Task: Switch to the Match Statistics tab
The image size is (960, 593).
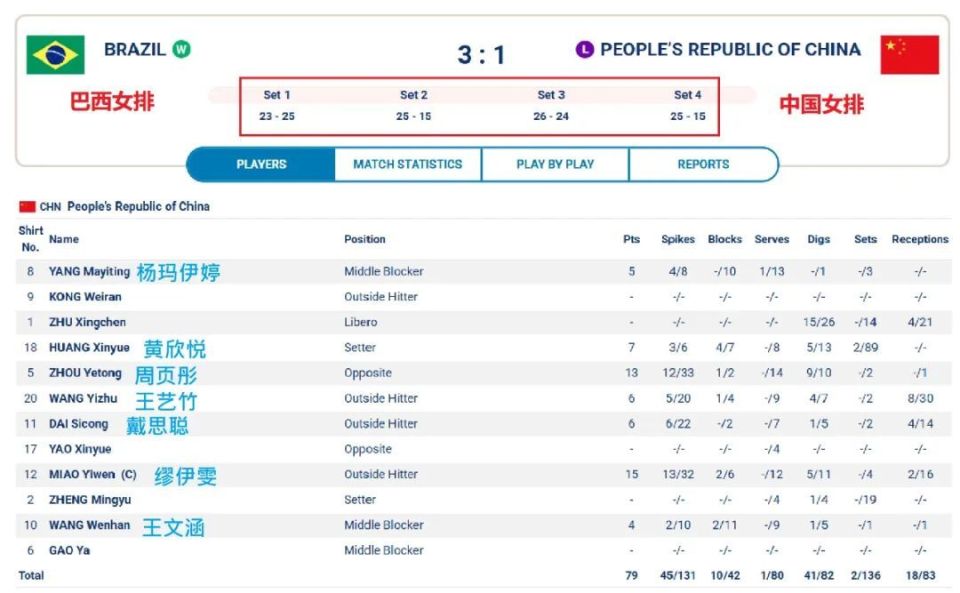Action: 408,164
